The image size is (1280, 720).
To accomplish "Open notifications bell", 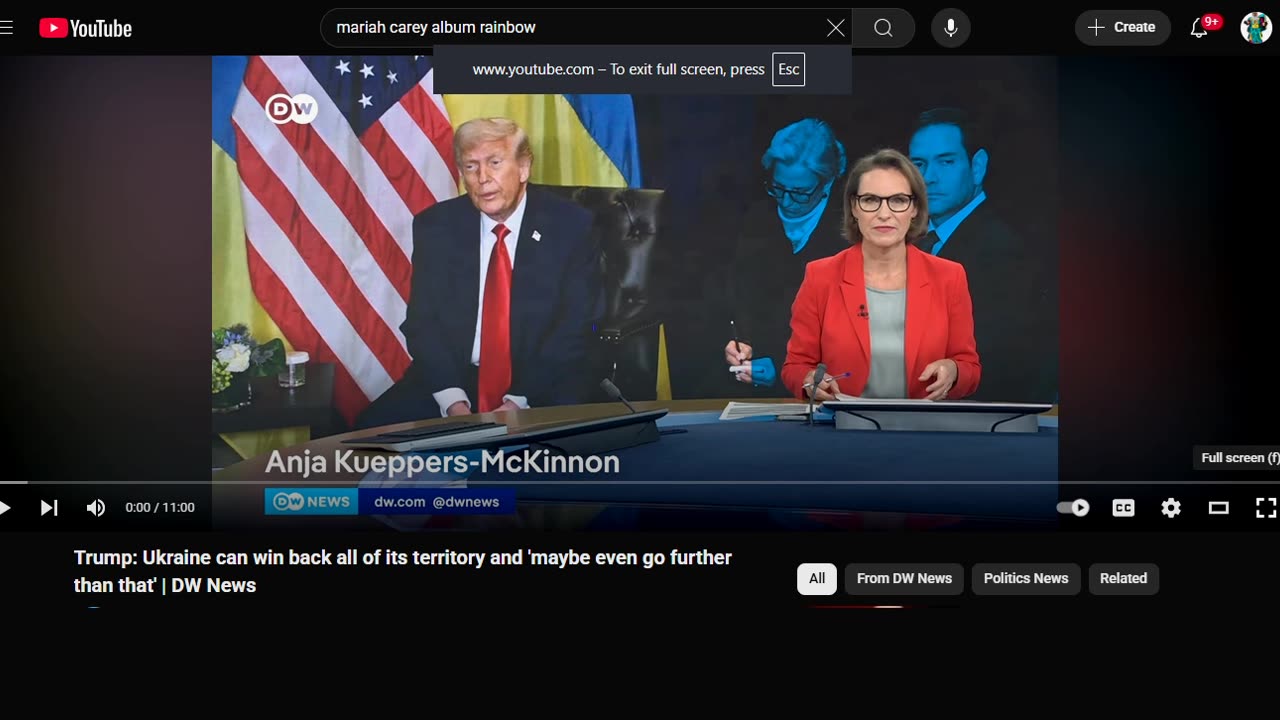I will tap(1199, 28).
